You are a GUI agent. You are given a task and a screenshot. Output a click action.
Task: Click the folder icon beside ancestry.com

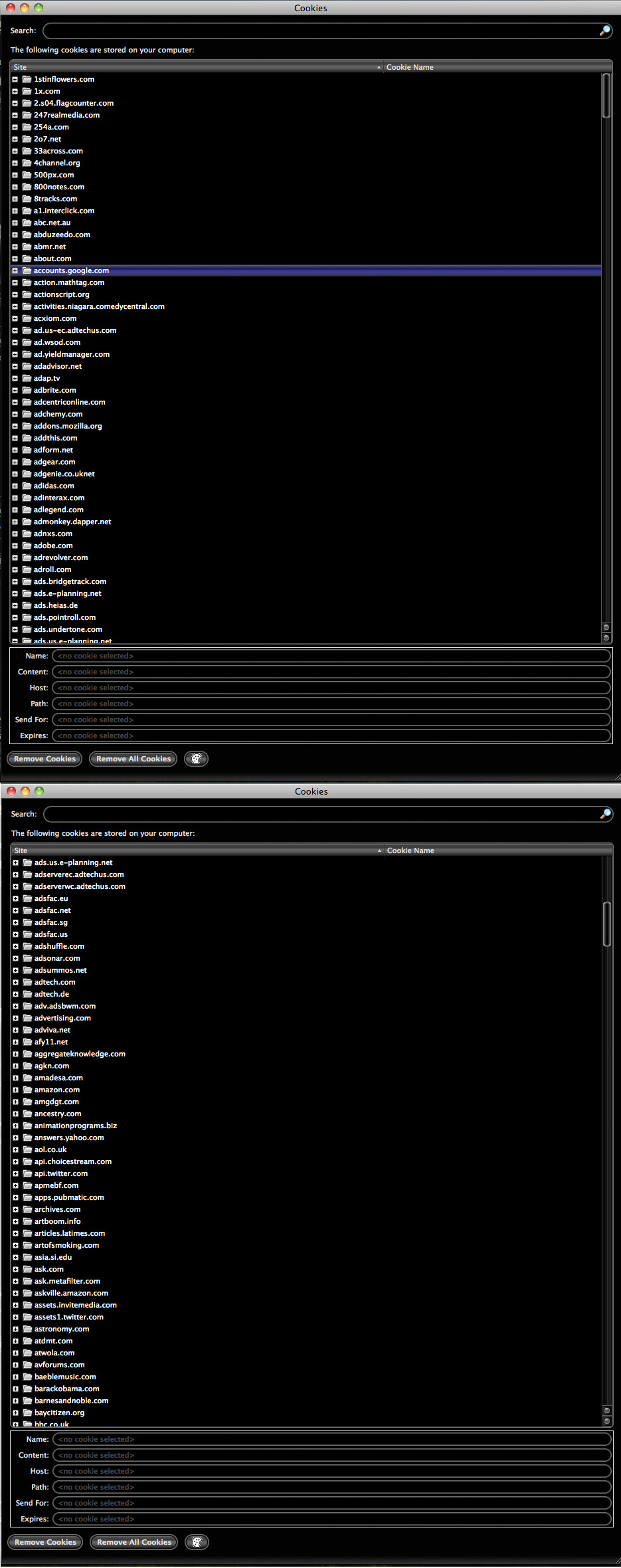[28, 1114]
